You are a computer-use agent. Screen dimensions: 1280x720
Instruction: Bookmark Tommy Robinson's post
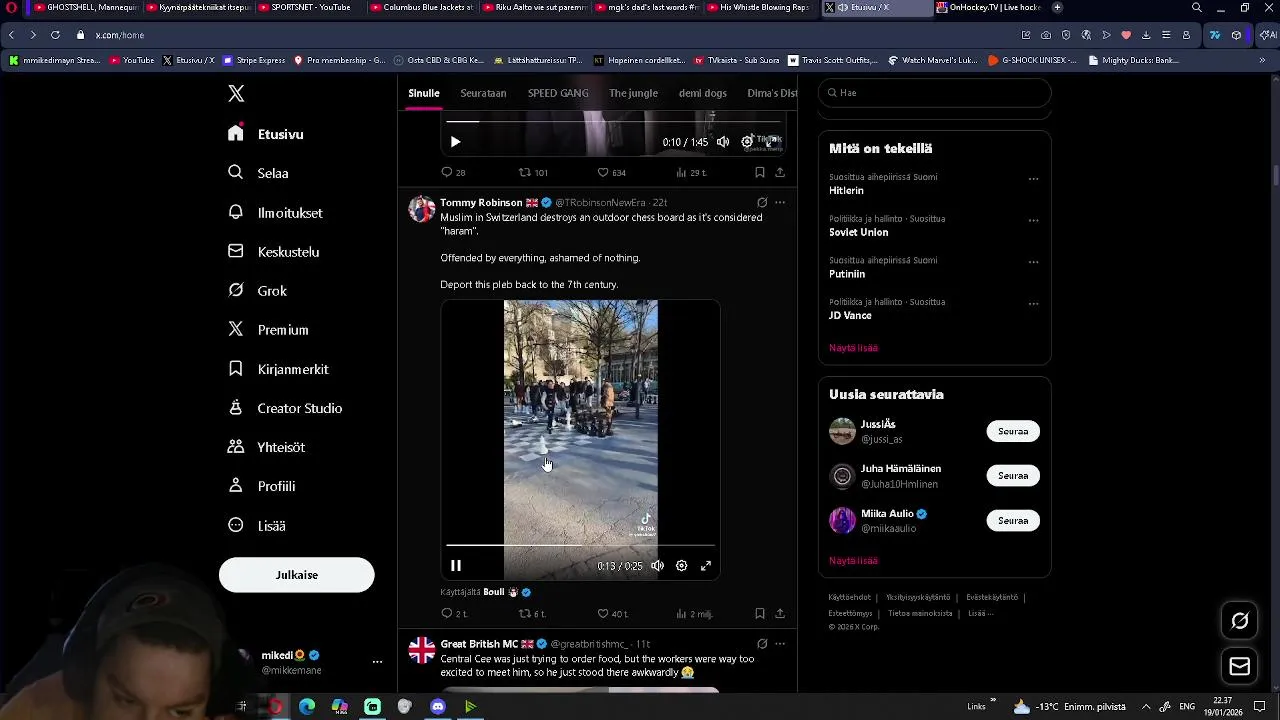click(x=760, y=614)
